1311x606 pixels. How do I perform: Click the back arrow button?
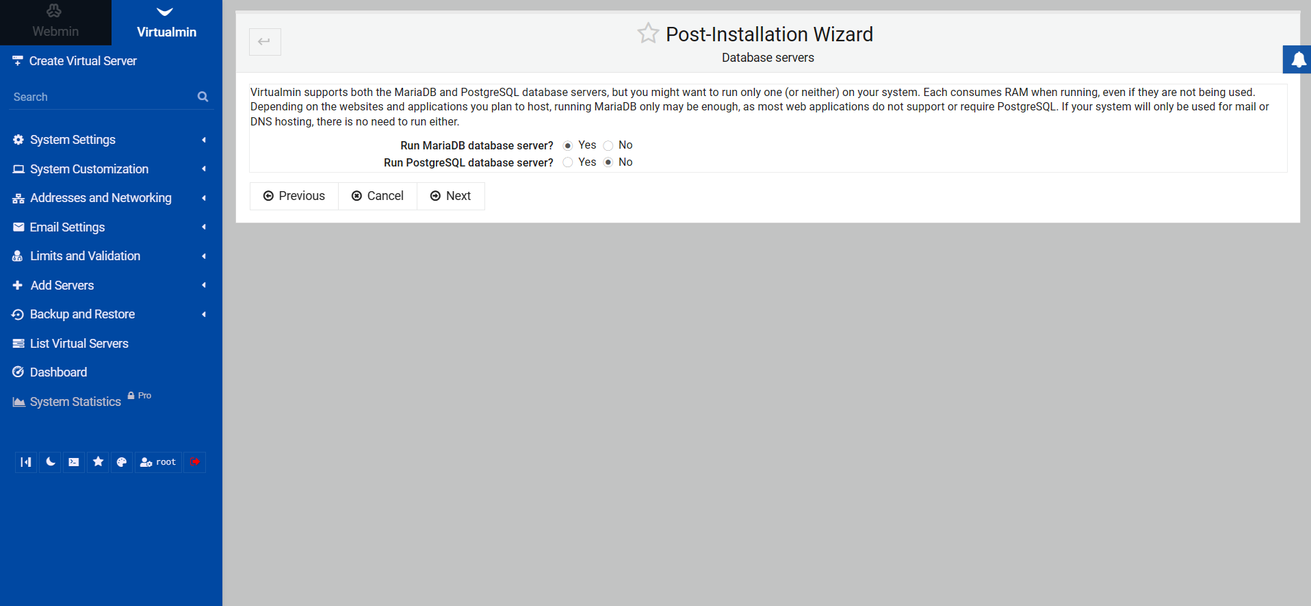click(265, 42)
